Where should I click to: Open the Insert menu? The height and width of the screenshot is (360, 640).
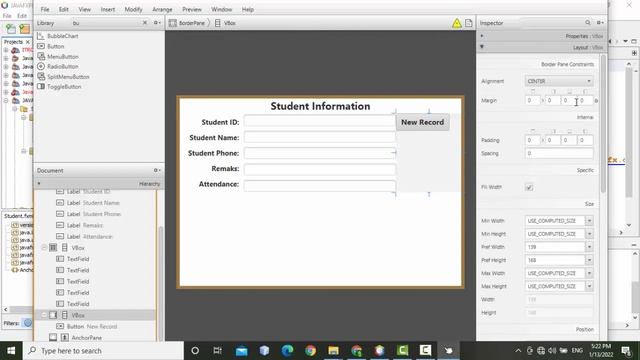108,9
